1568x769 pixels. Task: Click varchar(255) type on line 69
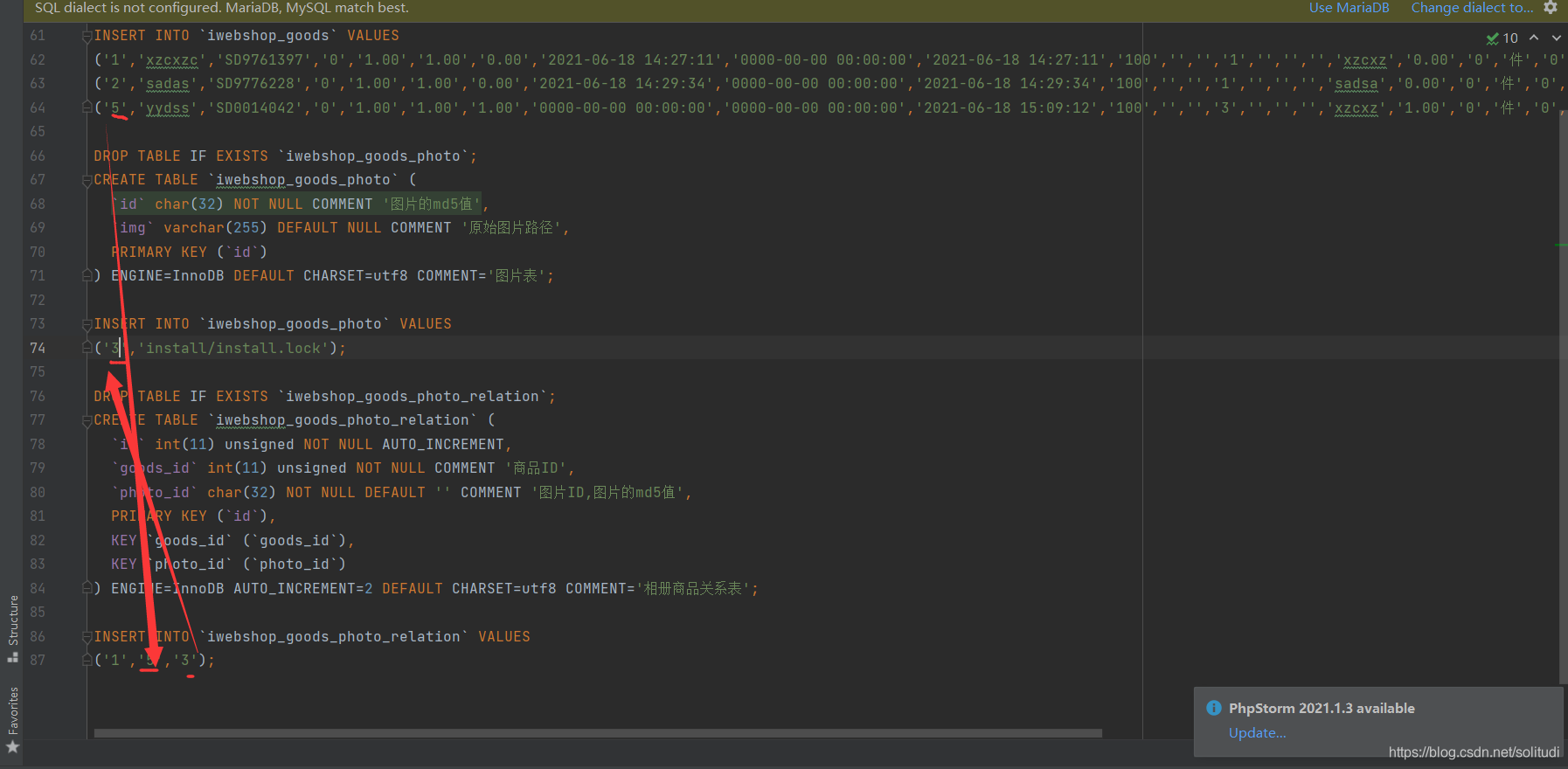[x=216, y=227]
